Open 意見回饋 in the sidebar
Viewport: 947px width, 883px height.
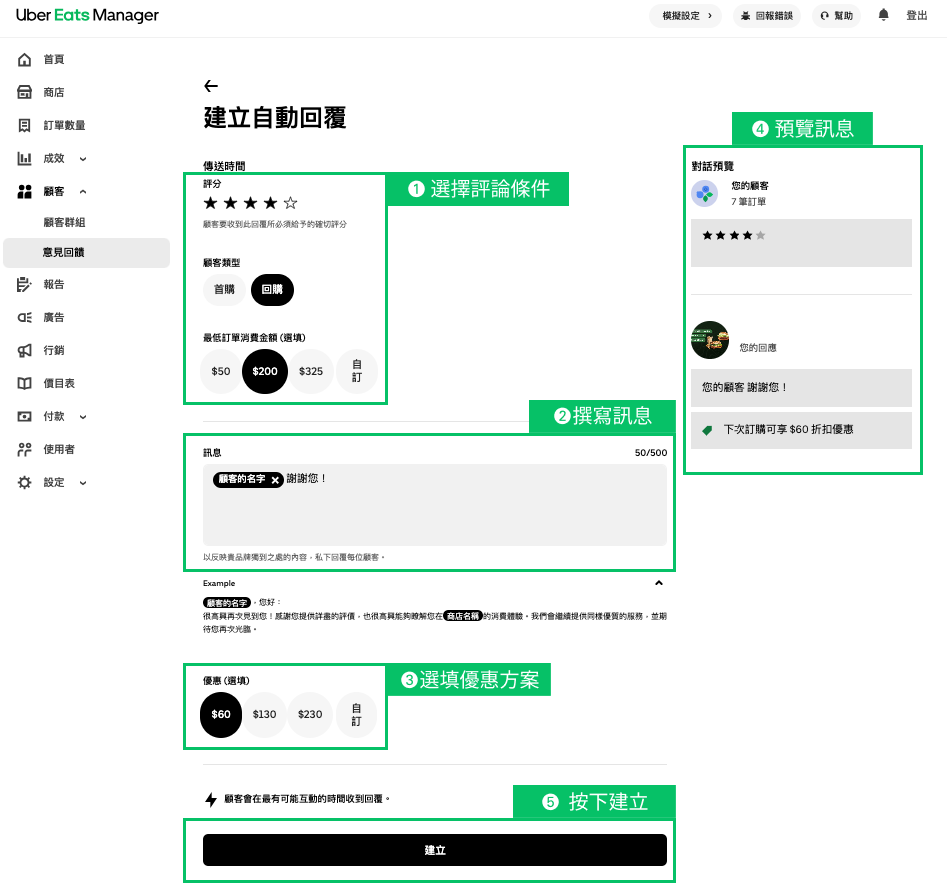click(64, 253)
